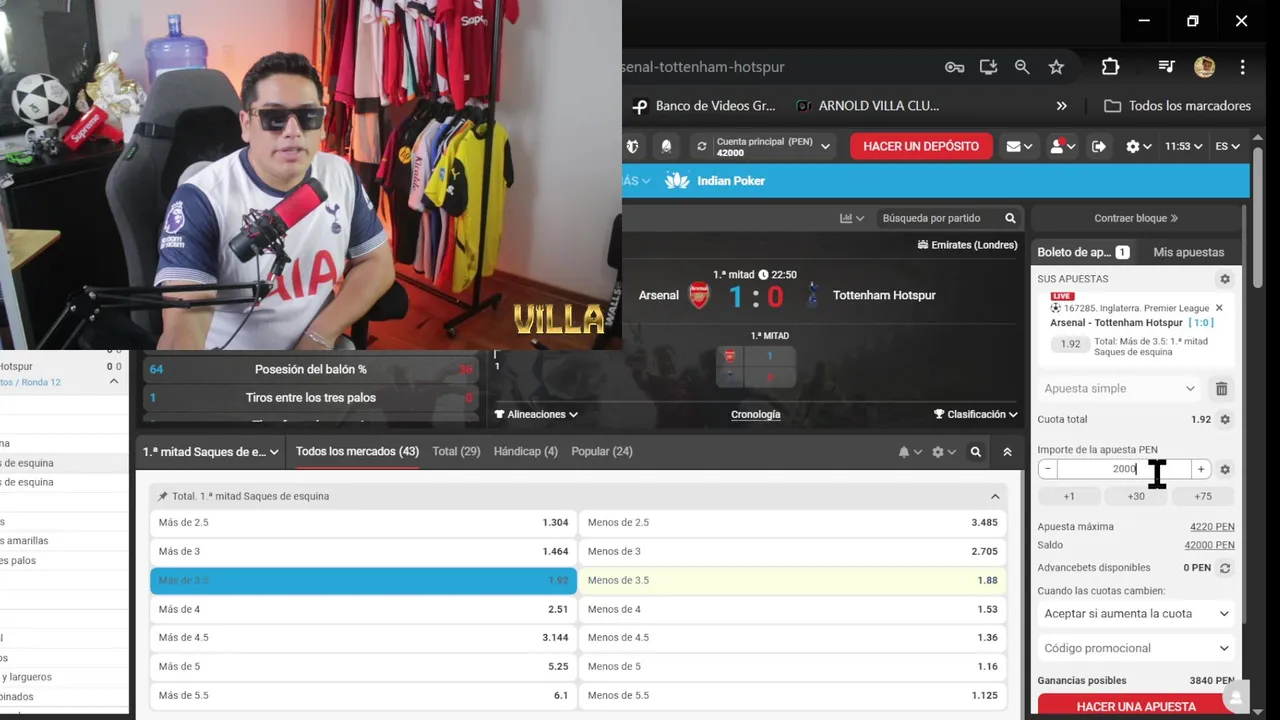Viewport: 1280px width, 720px height.
Task: Open the Cuota total settings gear
Action: (1225, 420)
